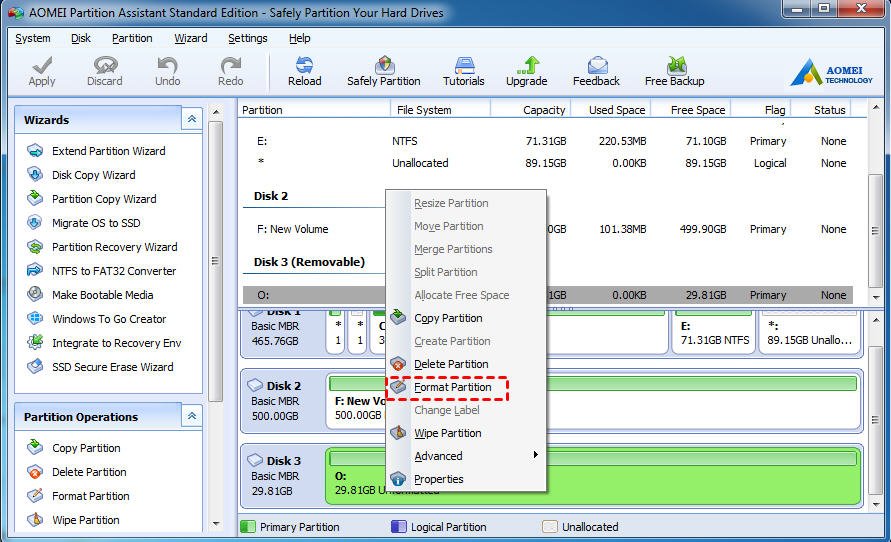Viewport: 891px width, 542px height.
Task: Sort by the File System column header
Action: pos(440,110)
